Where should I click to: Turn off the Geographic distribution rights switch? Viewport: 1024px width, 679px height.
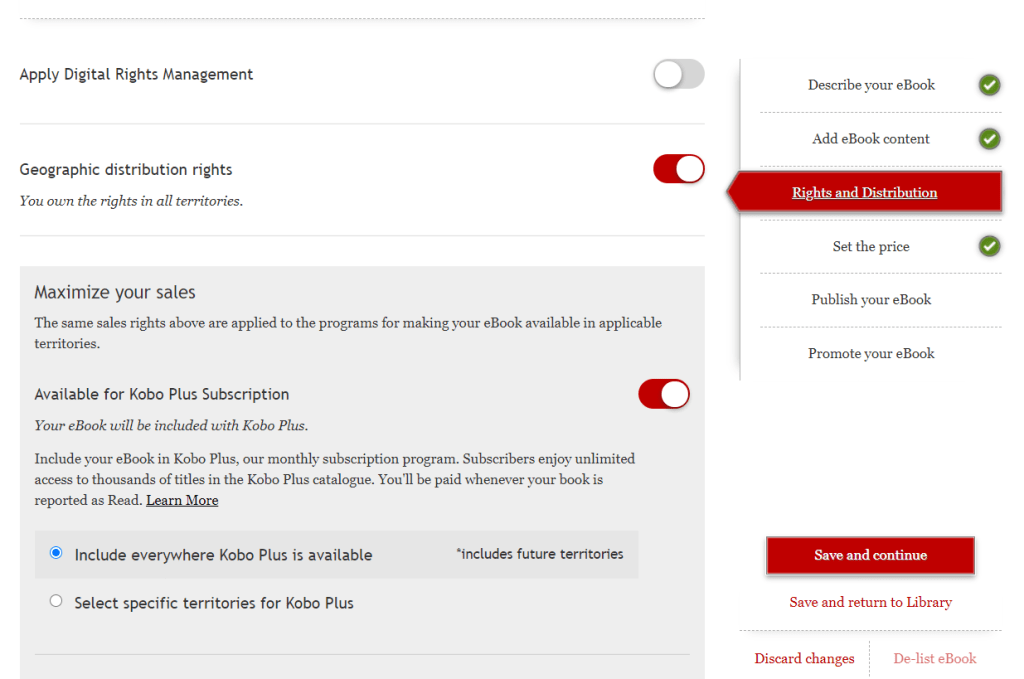pos(679,169)
